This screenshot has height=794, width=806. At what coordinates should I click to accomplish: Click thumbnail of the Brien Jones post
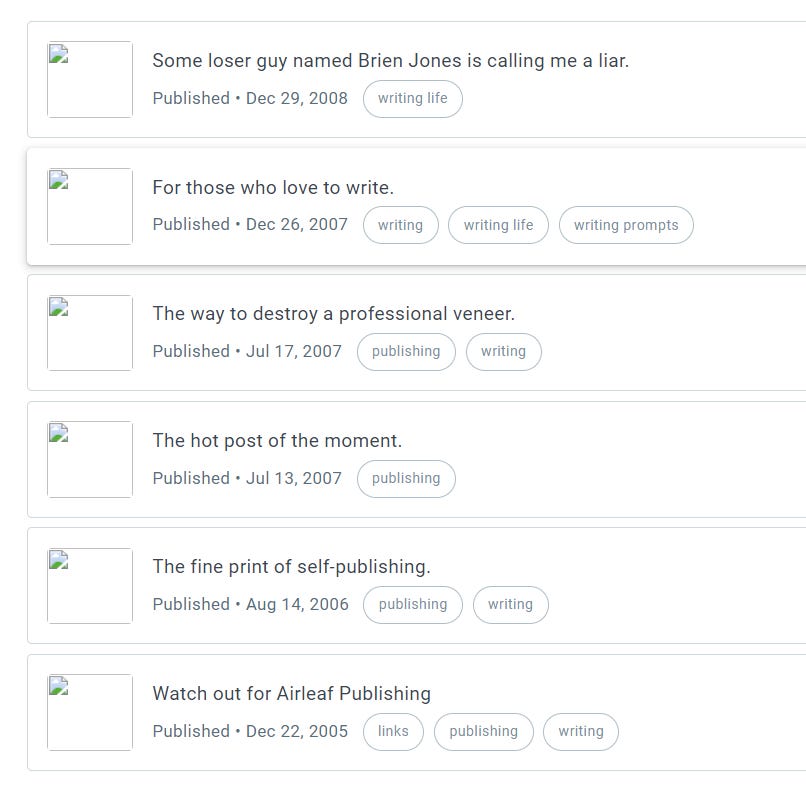click(90, 80)
